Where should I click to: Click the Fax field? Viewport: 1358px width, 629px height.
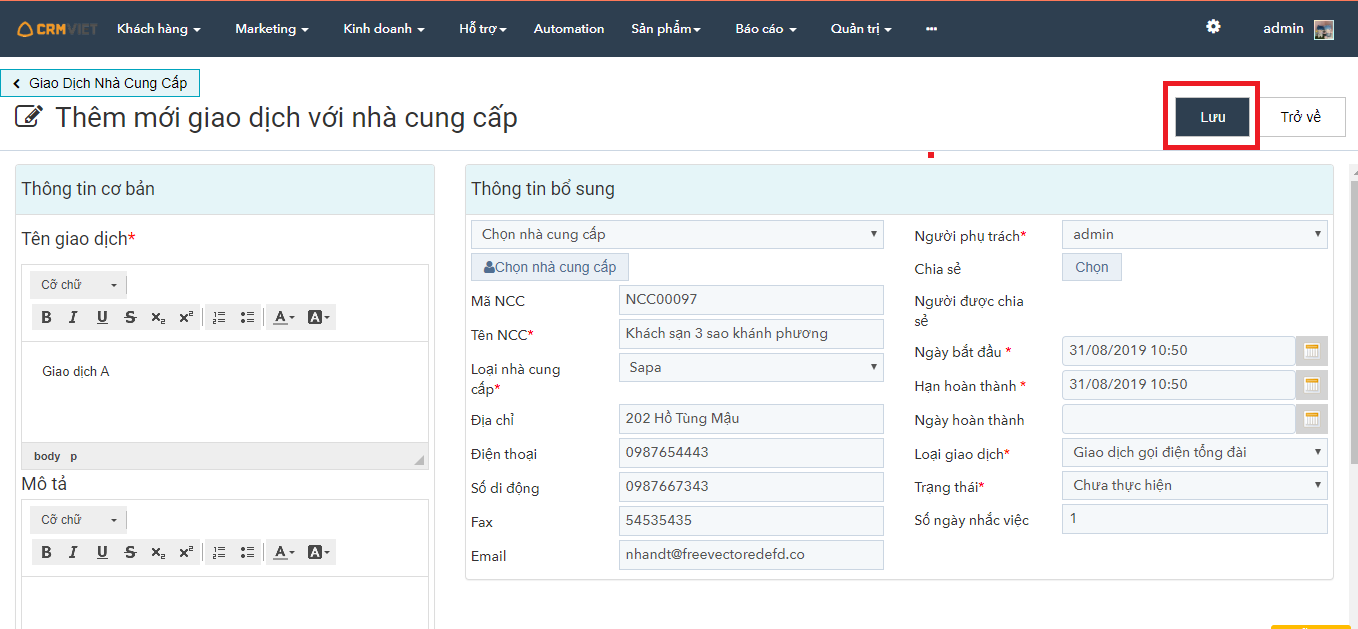(x=751, y=521)
